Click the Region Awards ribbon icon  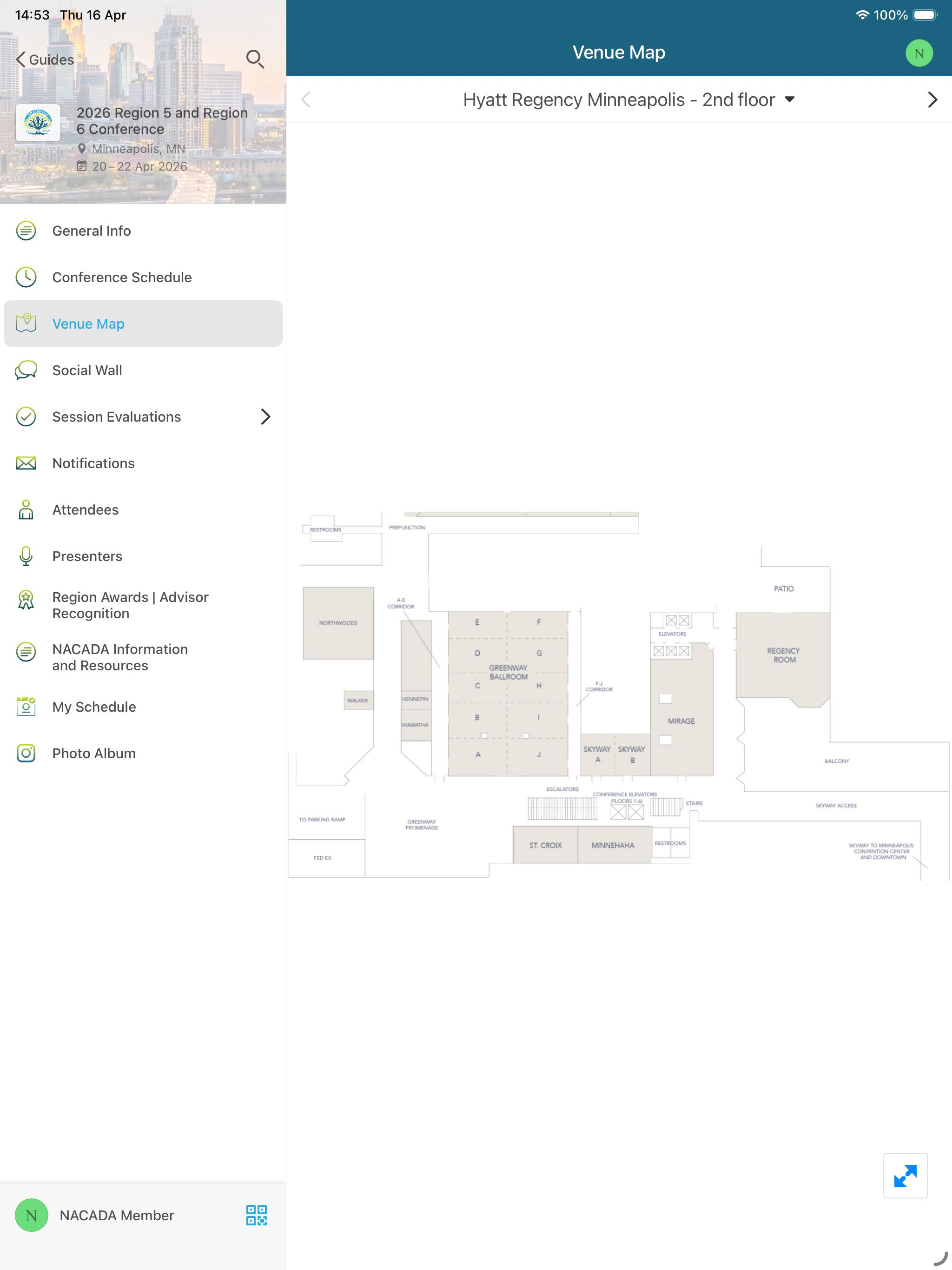26,600
